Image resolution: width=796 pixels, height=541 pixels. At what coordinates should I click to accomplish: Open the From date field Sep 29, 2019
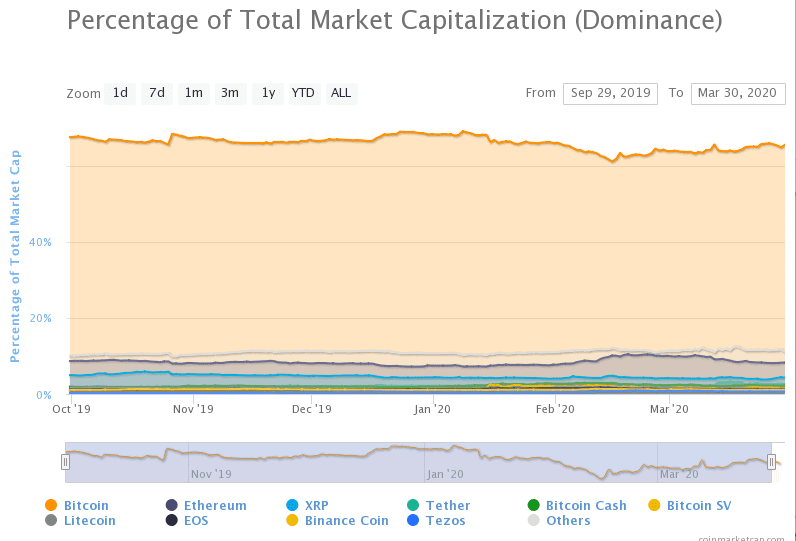(610, 94)
